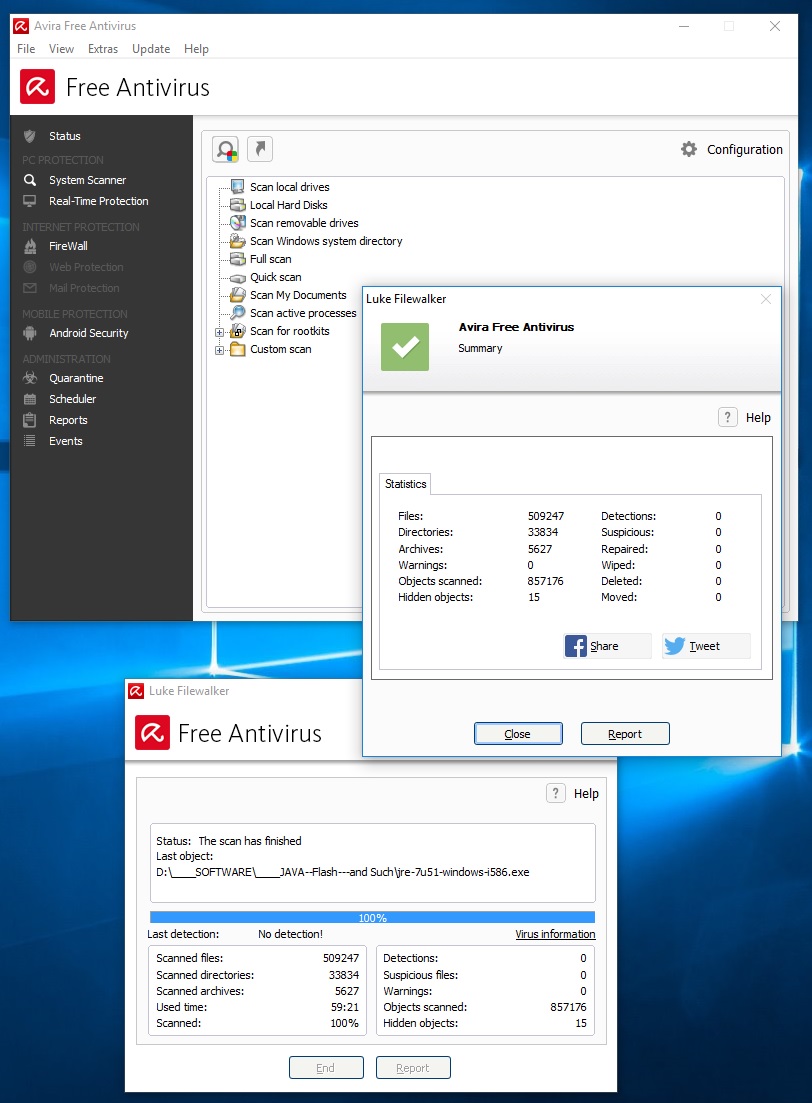Click the last object file path text
Image resolution: width=812 pixels, height=1103 pixels.
click(x=343, y=872)
